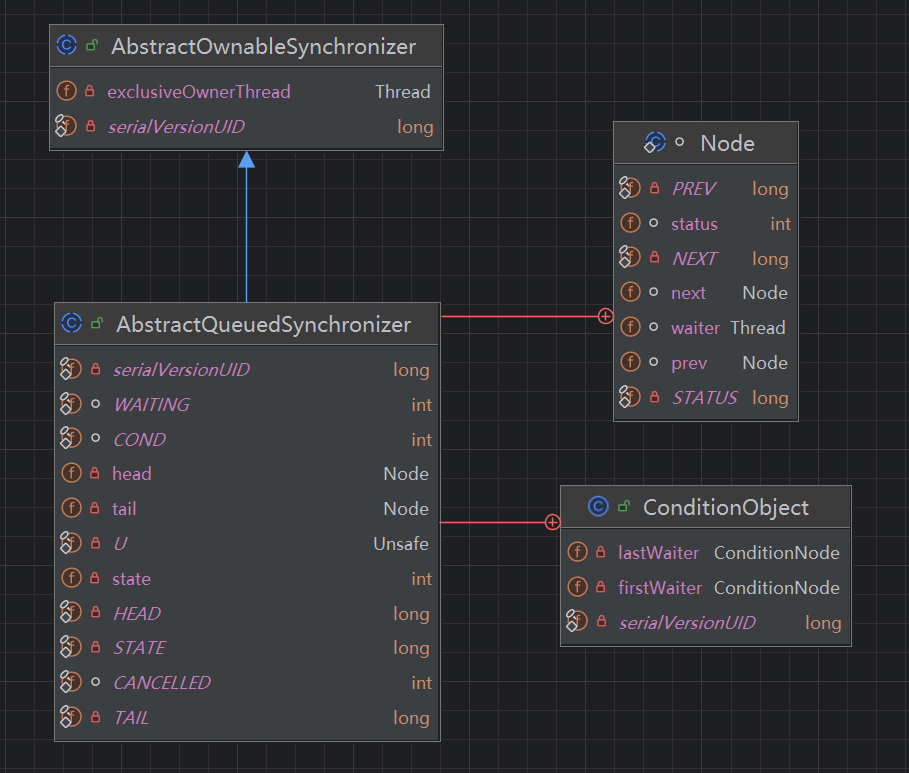
Task: Select the state field in AbstractQueuedSynchronizer
Action: point(131,579)
